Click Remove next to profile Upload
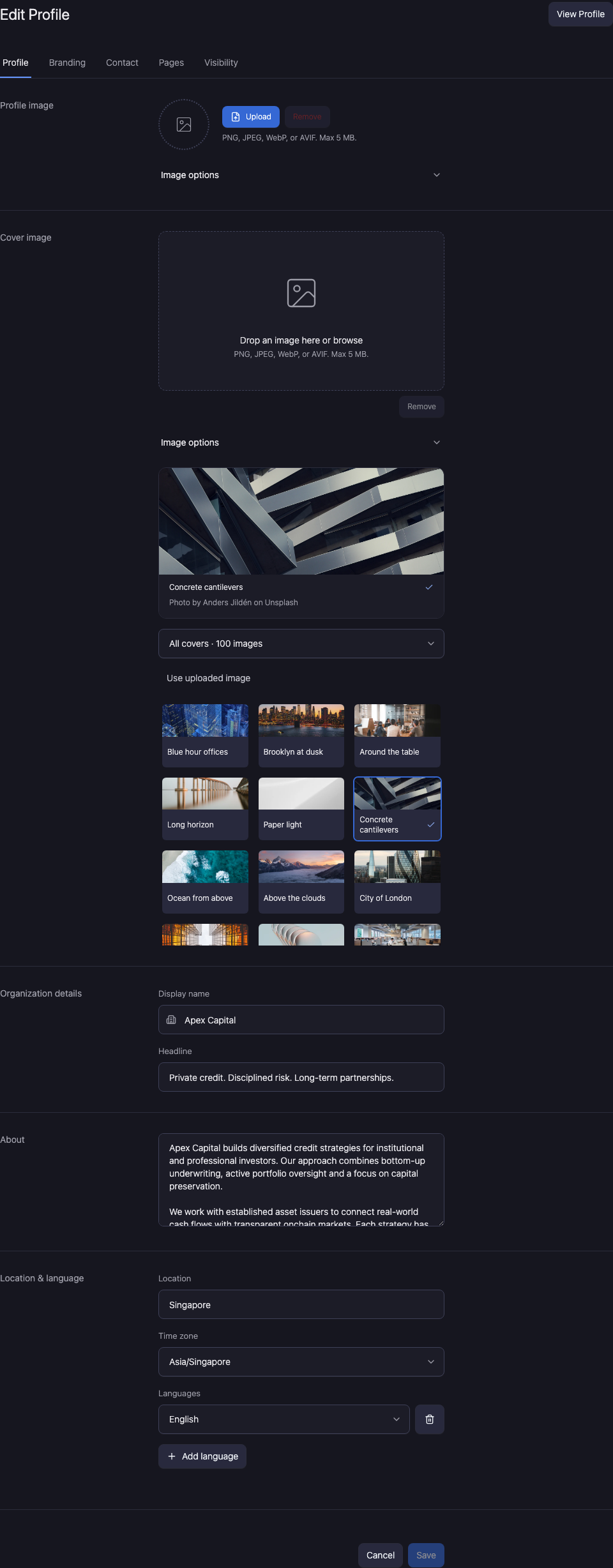 [x=307, y=117]
